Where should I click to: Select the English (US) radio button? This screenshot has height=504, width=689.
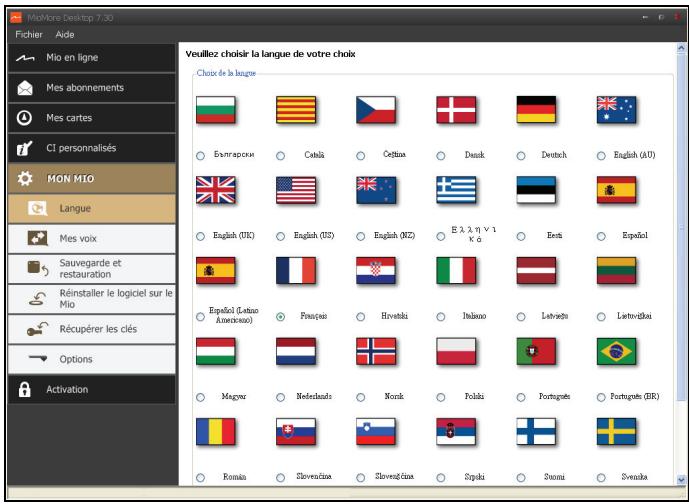[x=280, y=236]
